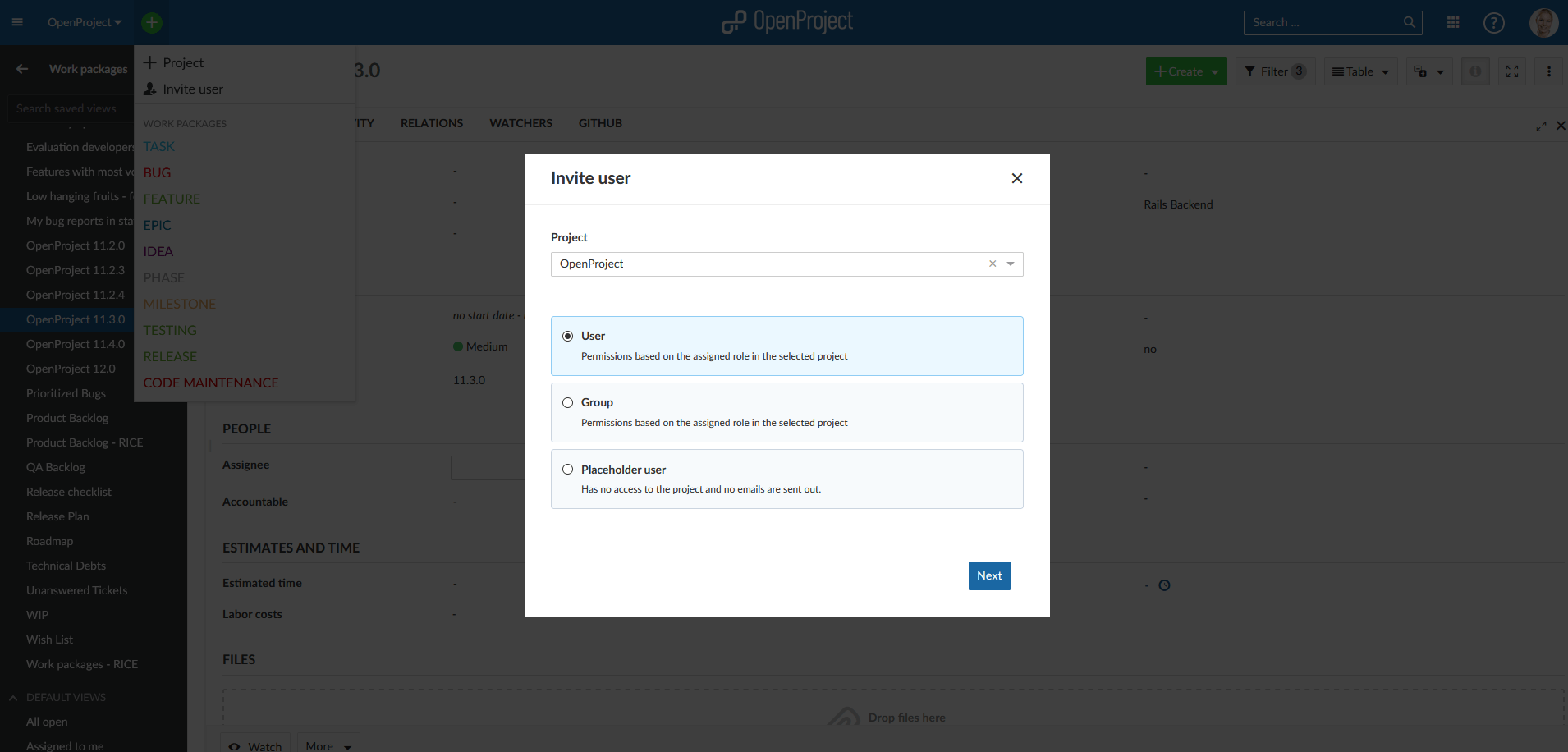Switch to the Relations tab
1568x752 pixels.
(432, 123)
